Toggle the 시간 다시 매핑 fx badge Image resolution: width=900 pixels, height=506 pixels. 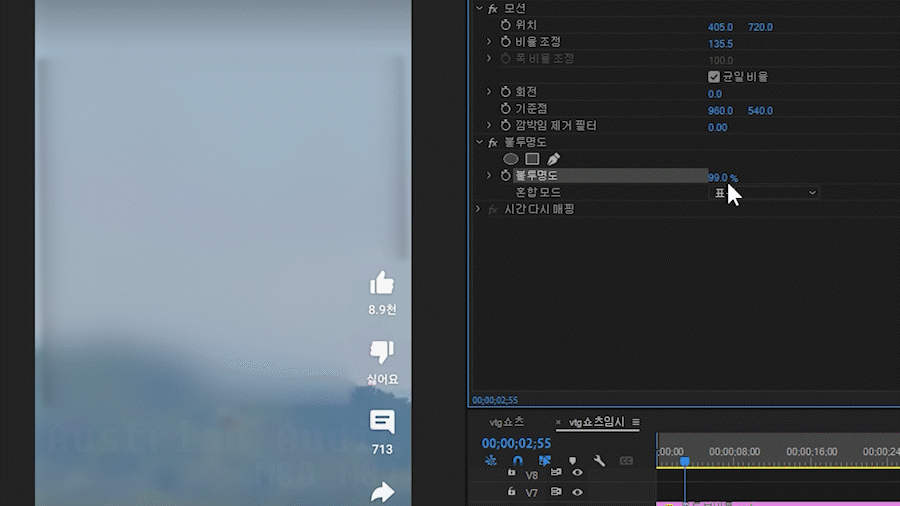tap(492, 209)
